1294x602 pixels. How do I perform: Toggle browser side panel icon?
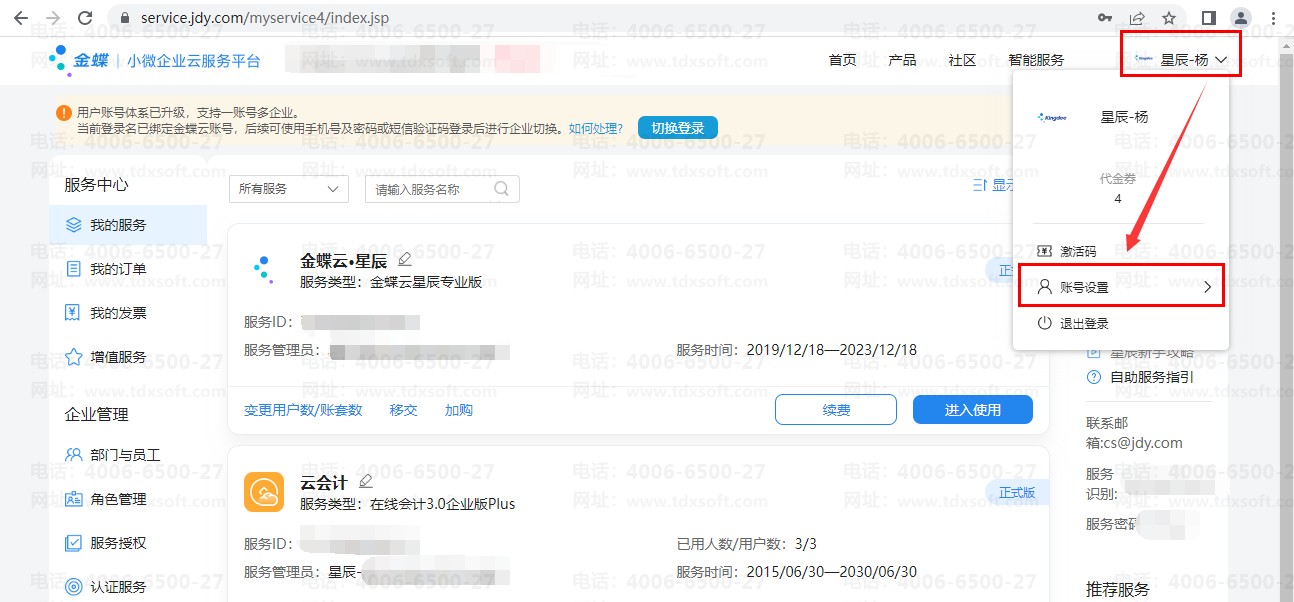1208,18
